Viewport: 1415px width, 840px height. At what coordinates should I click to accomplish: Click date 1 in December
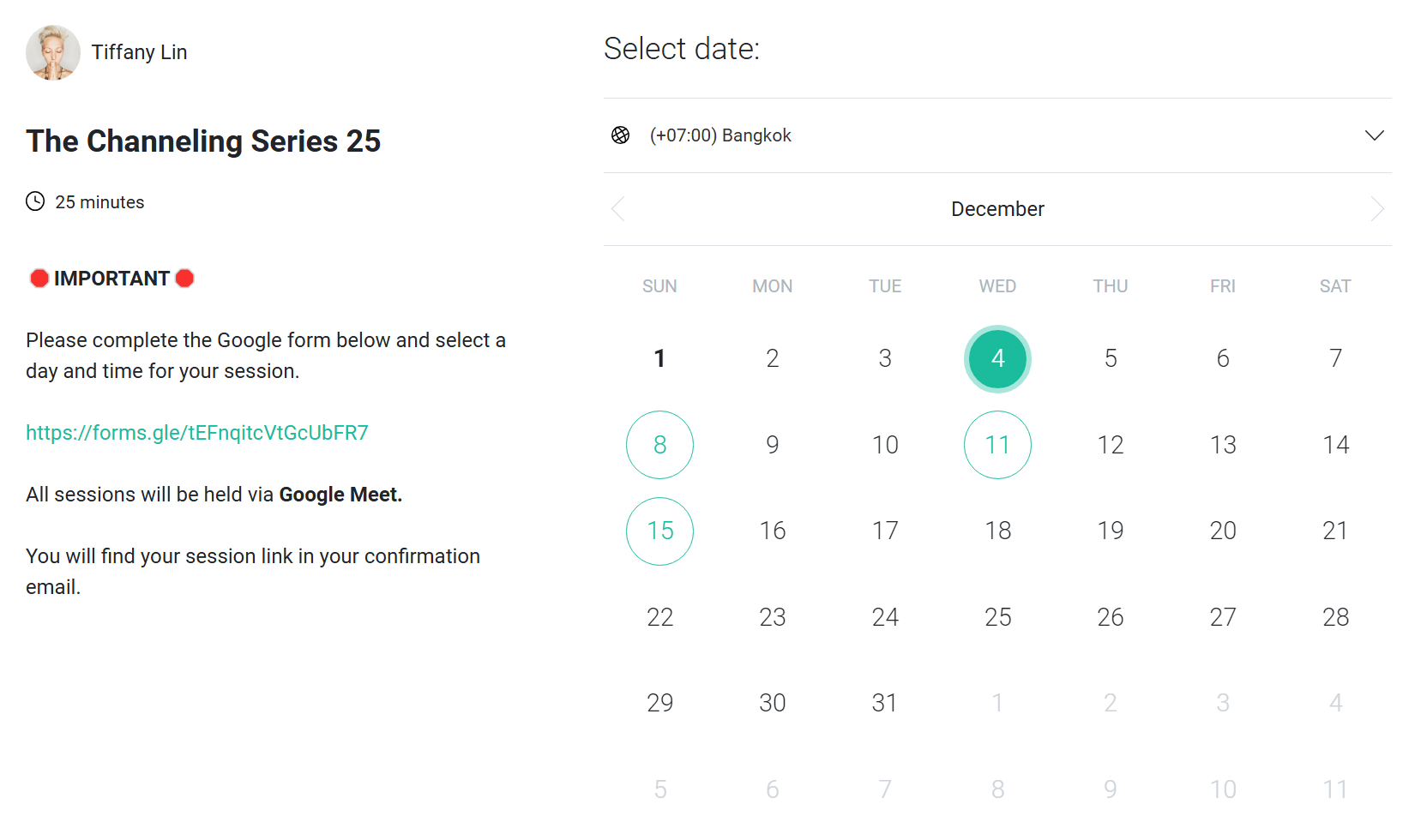pyautogui.click(x=659, y=358)
